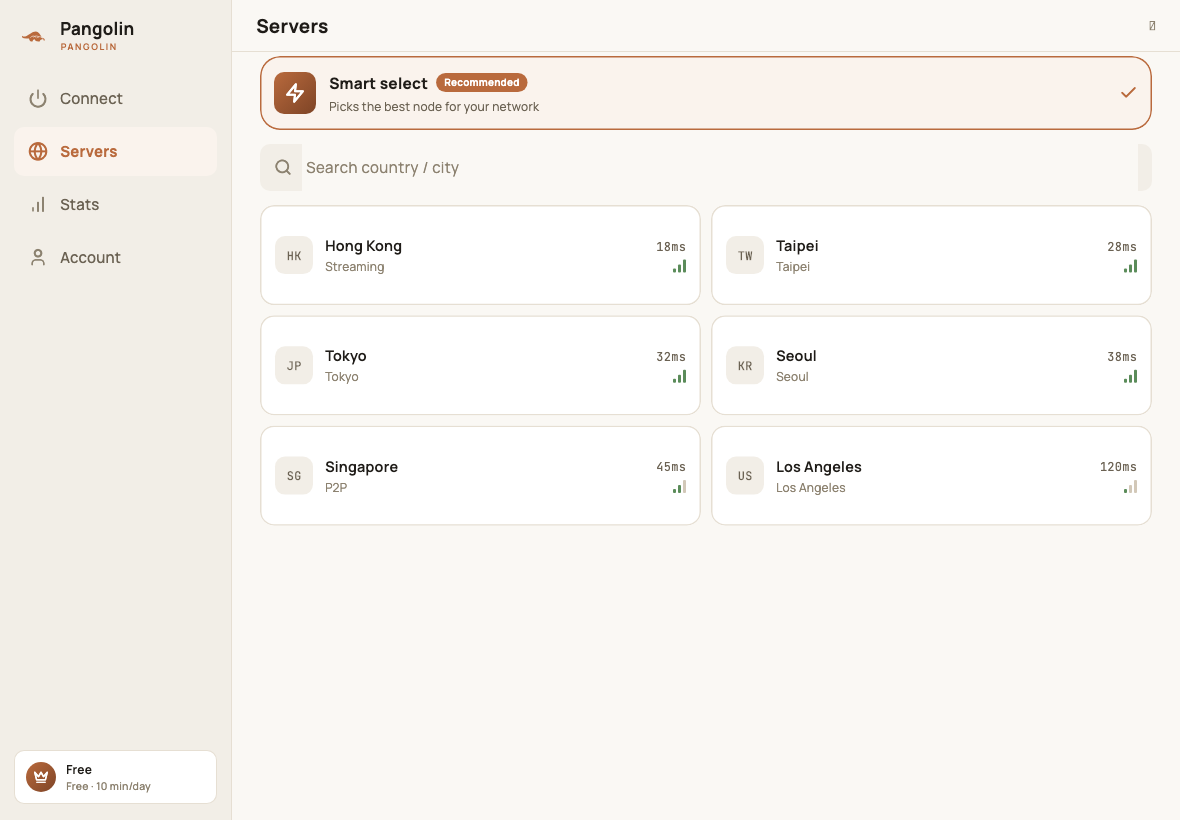
Task: Click Taipei signal strength bars
Action: [1130, 266]
